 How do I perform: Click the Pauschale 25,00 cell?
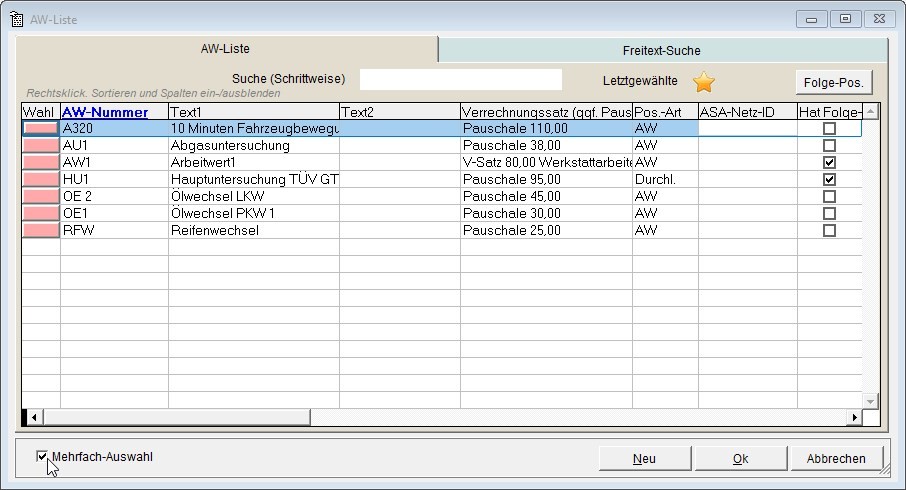[x=547, y=231]
